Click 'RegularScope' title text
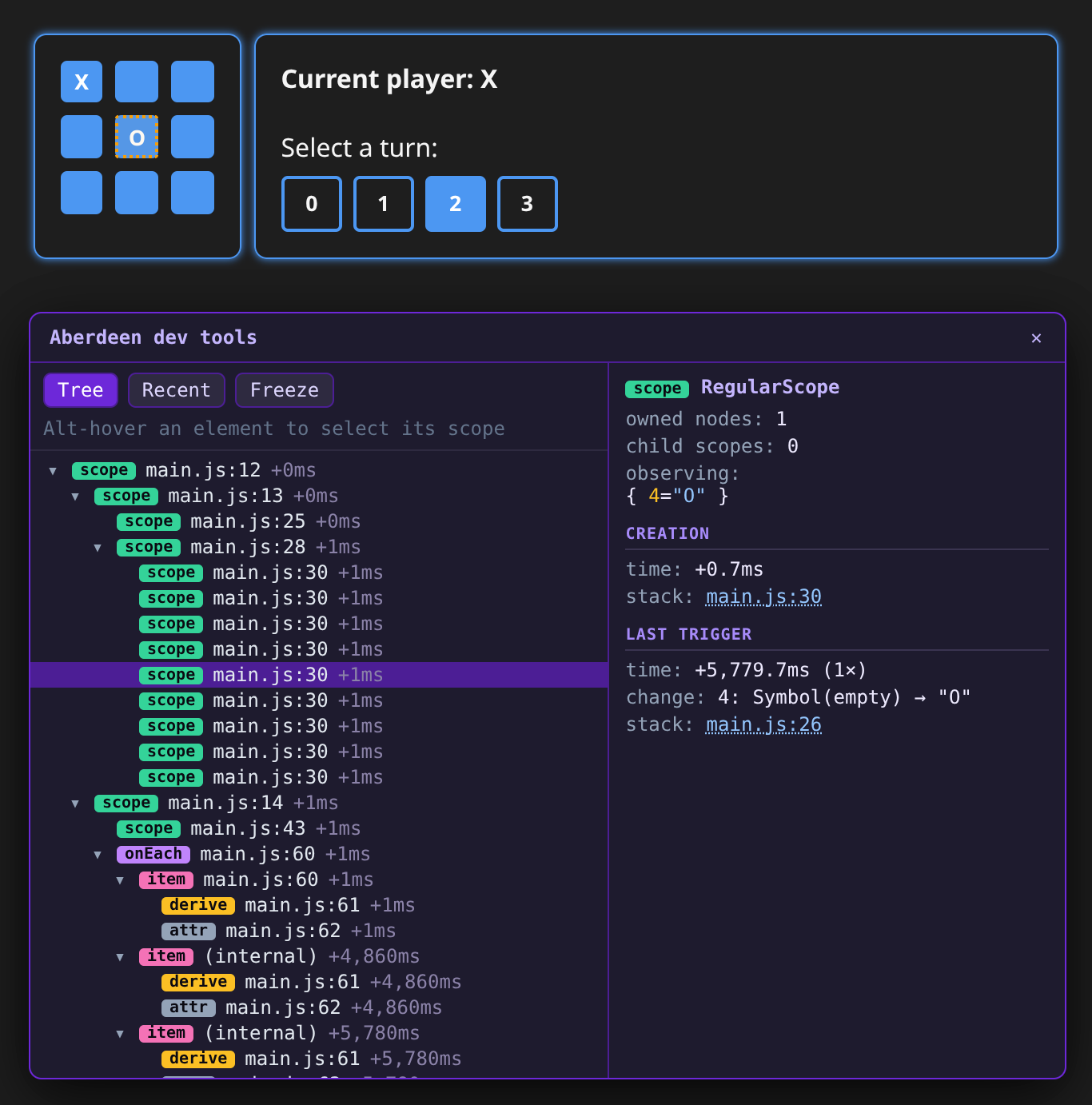 pos(770,387)
